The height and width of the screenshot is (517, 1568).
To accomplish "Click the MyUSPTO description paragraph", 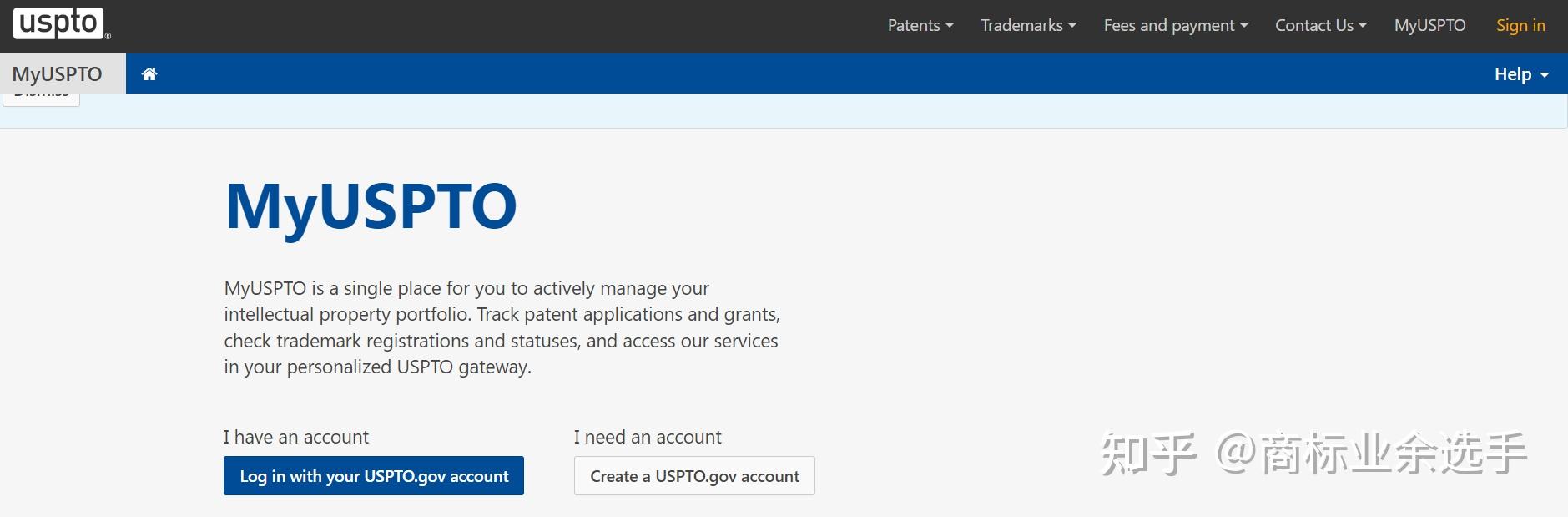I will click(x=501, y=327).
